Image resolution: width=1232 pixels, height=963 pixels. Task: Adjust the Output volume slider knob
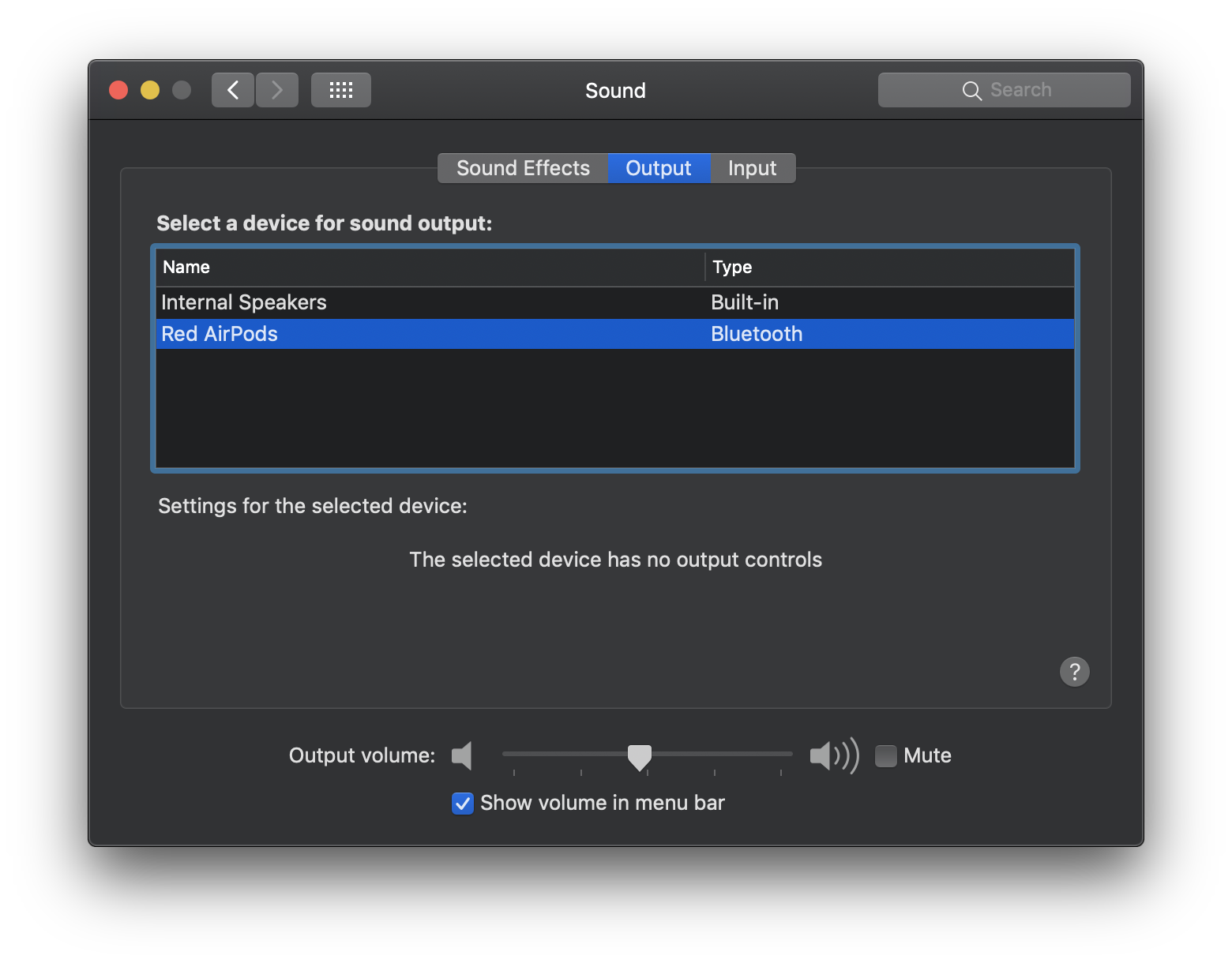[640, 757]
